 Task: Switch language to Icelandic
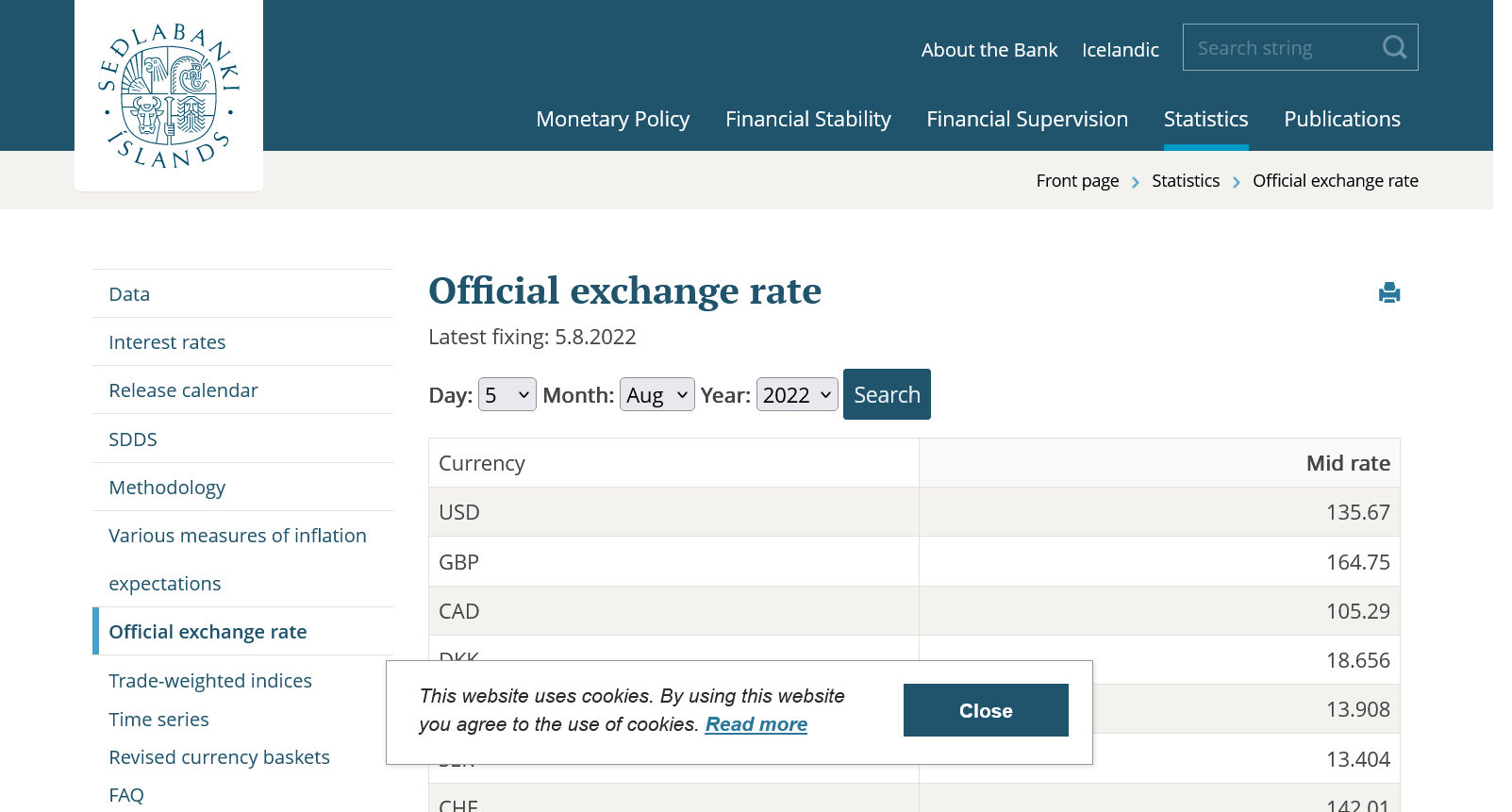click(1120, 50)
